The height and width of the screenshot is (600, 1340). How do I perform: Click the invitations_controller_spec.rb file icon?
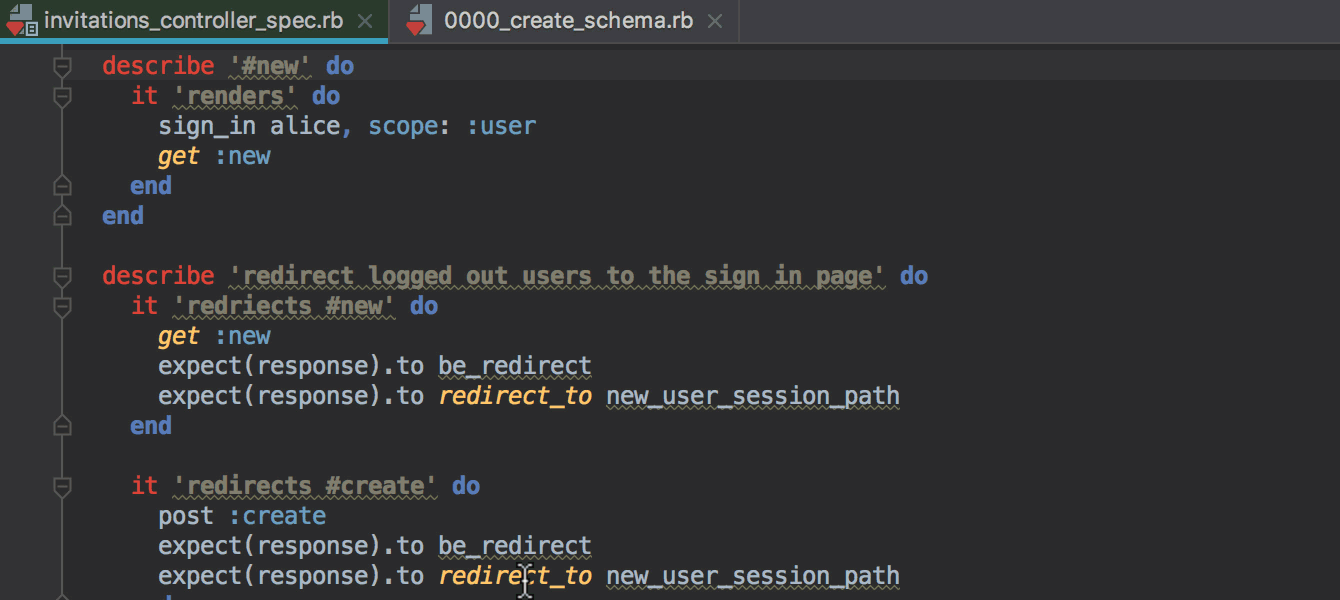pos(22,20)
